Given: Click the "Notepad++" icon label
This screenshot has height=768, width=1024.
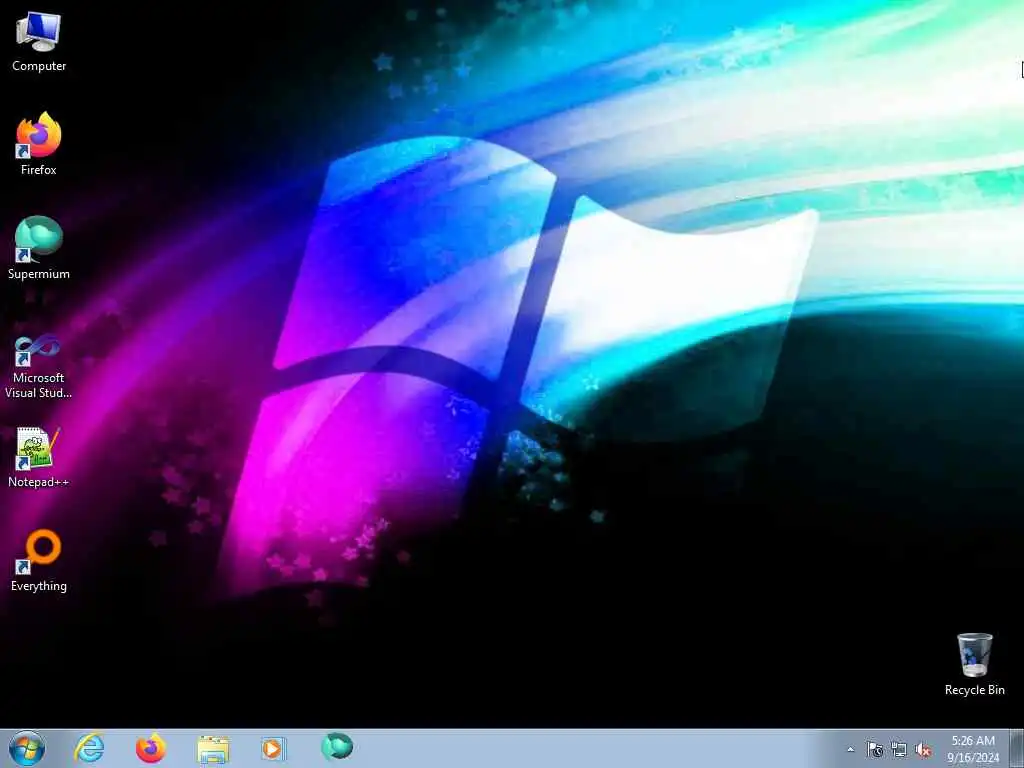Looking at the screenshot, I should 39,482.
